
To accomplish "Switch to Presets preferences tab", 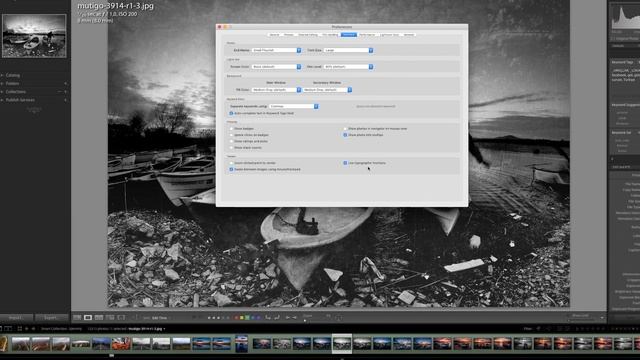I will point(289,35).
